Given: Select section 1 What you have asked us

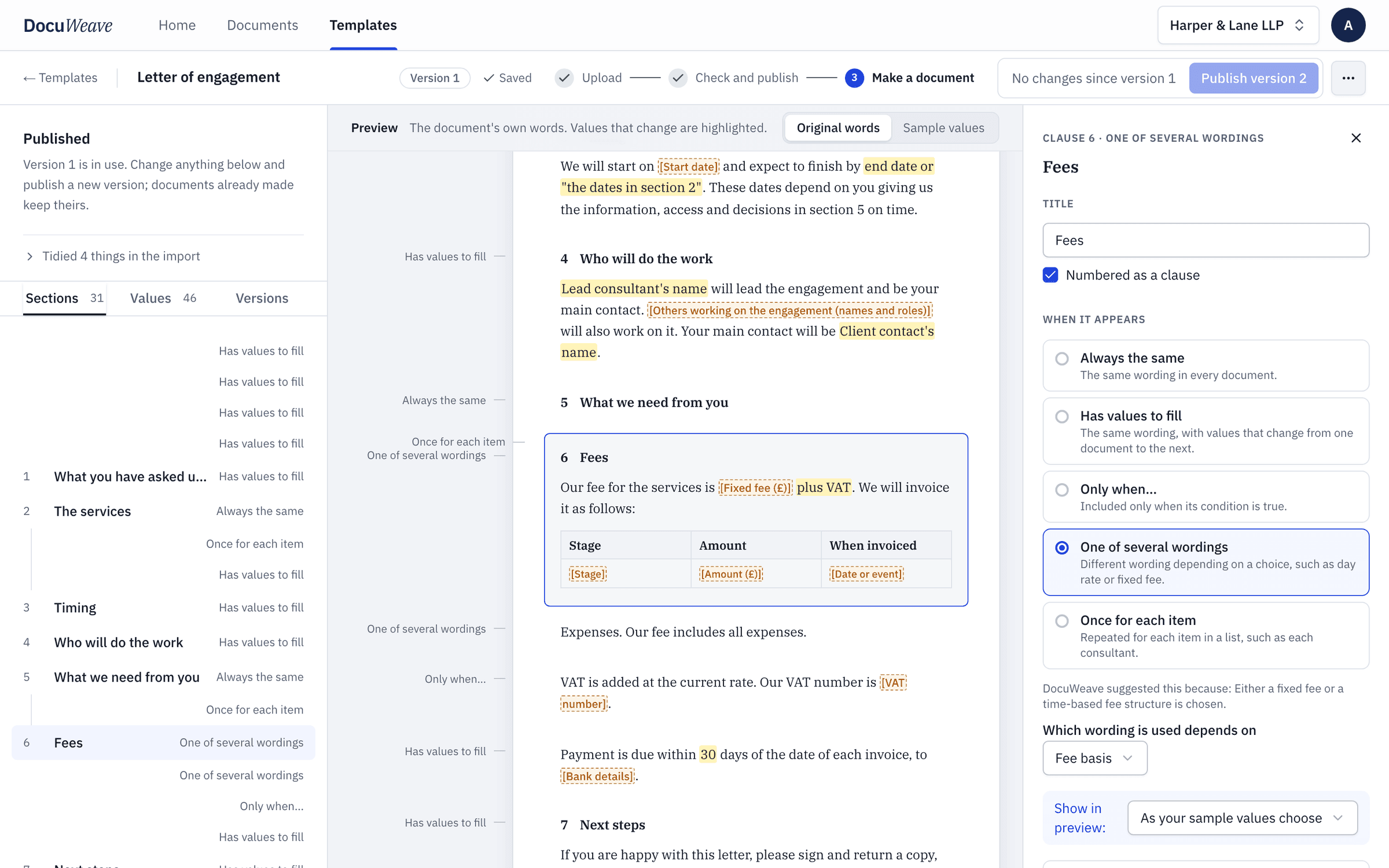Looking at the screenshot, I should click(163, 476).
